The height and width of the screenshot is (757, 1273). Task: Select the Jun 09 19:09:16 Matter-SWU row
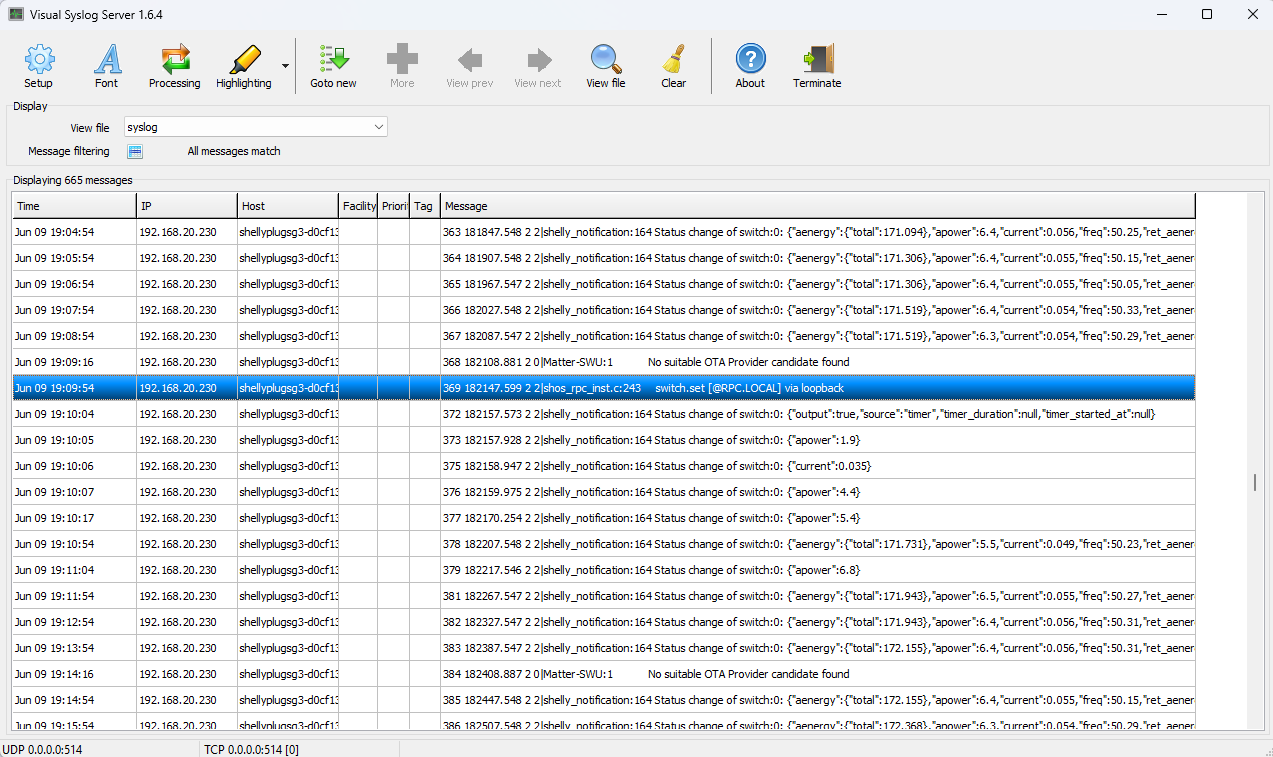pos(604,362)
